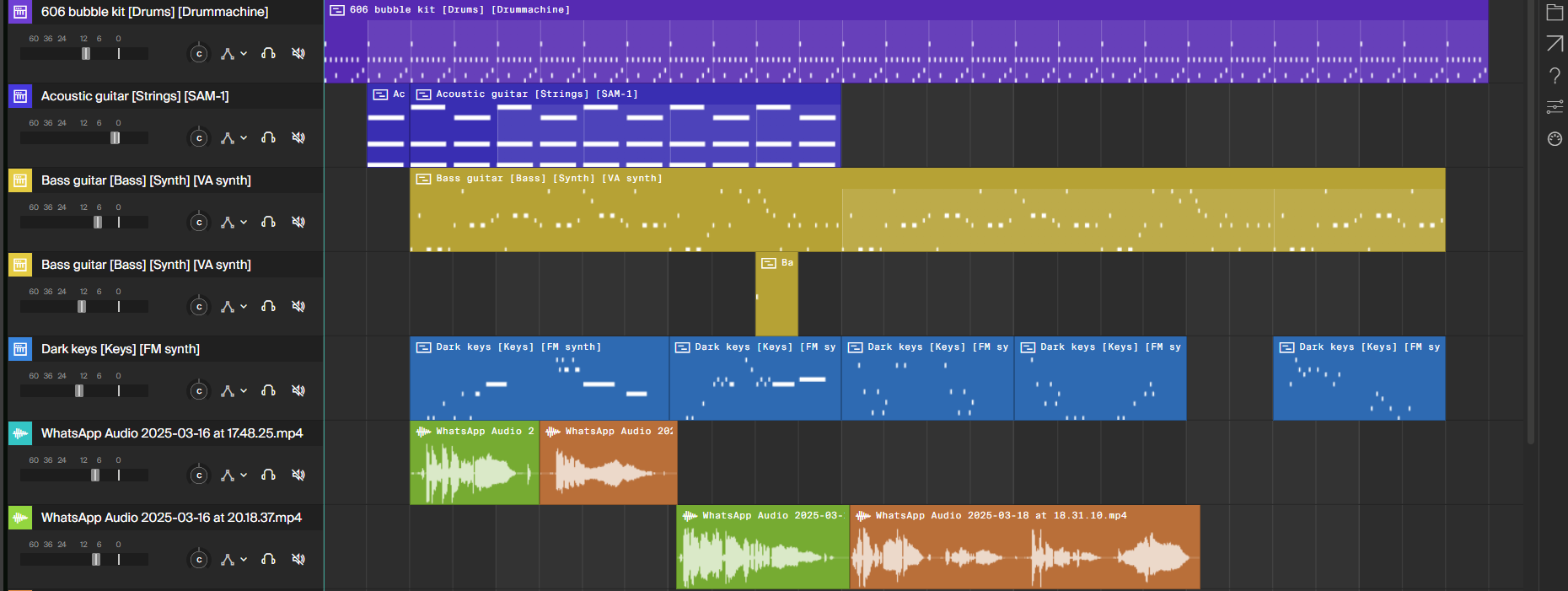Click the 606 bubble kit drum machine track icon

click(20, 12)
